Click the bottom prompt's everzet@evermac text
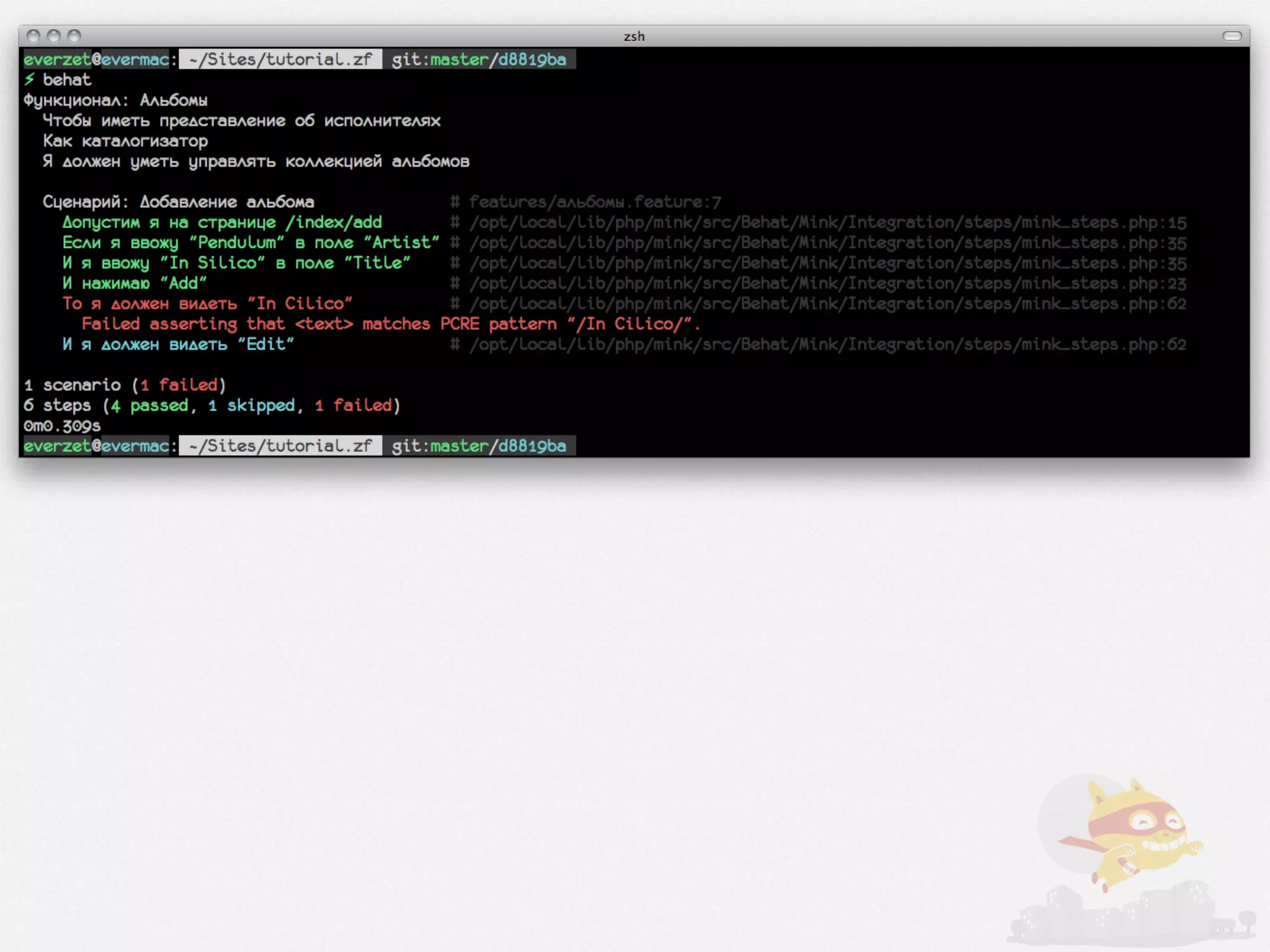The width and height of the screenshot is (1270, 952). click(x=96, y=446)
